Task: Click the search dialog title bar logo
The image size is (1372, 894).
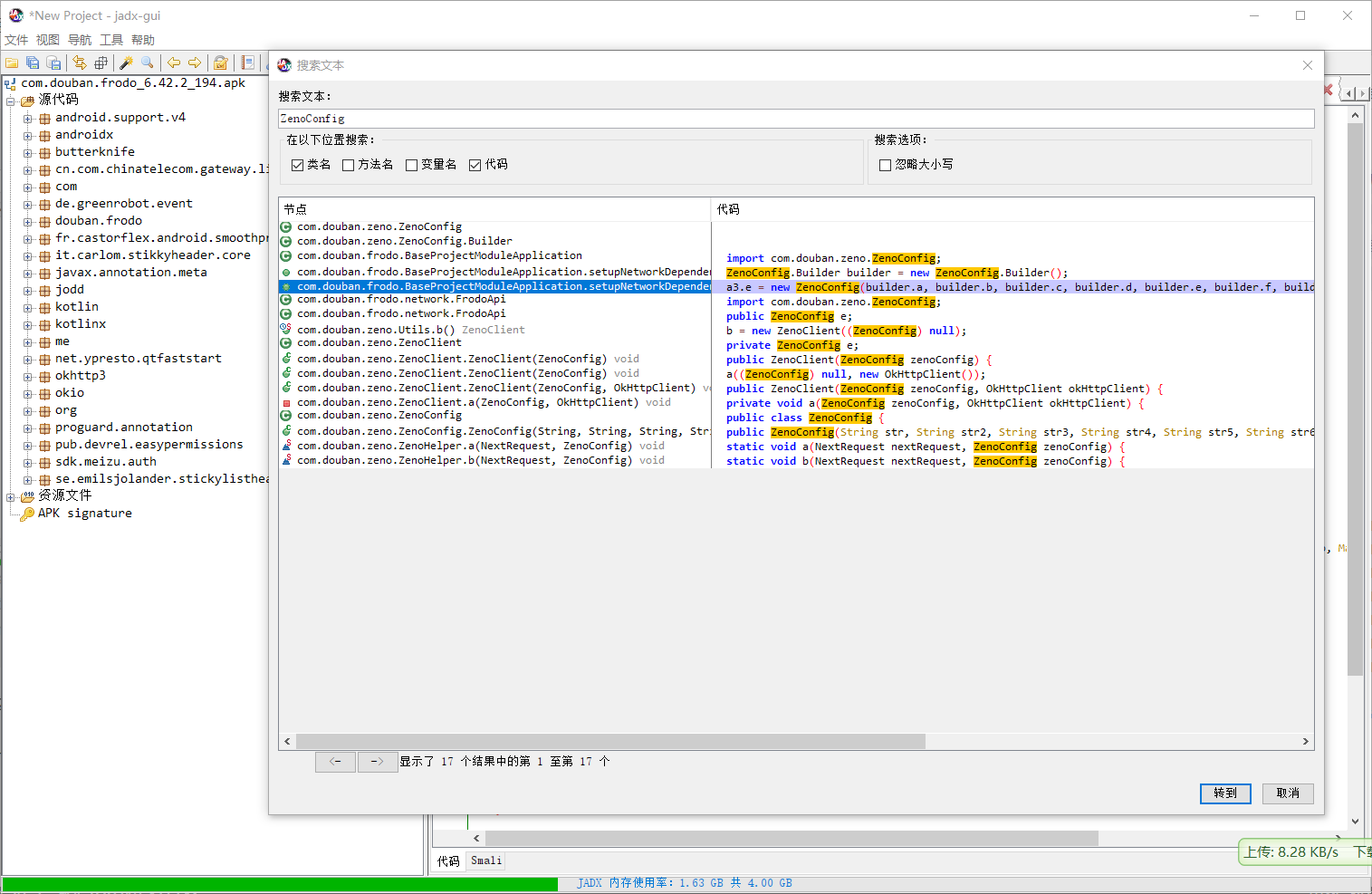Action: (284, 65)
